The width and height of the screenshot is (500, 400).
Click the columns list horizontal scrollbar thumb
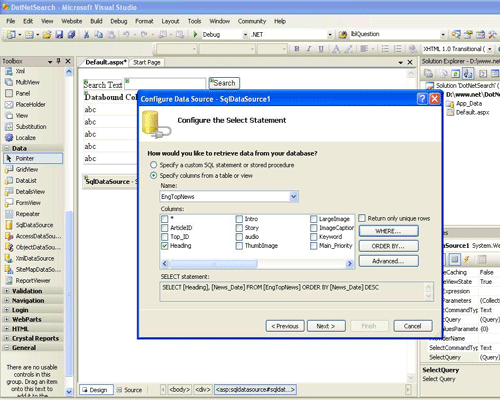click(213, 264)
